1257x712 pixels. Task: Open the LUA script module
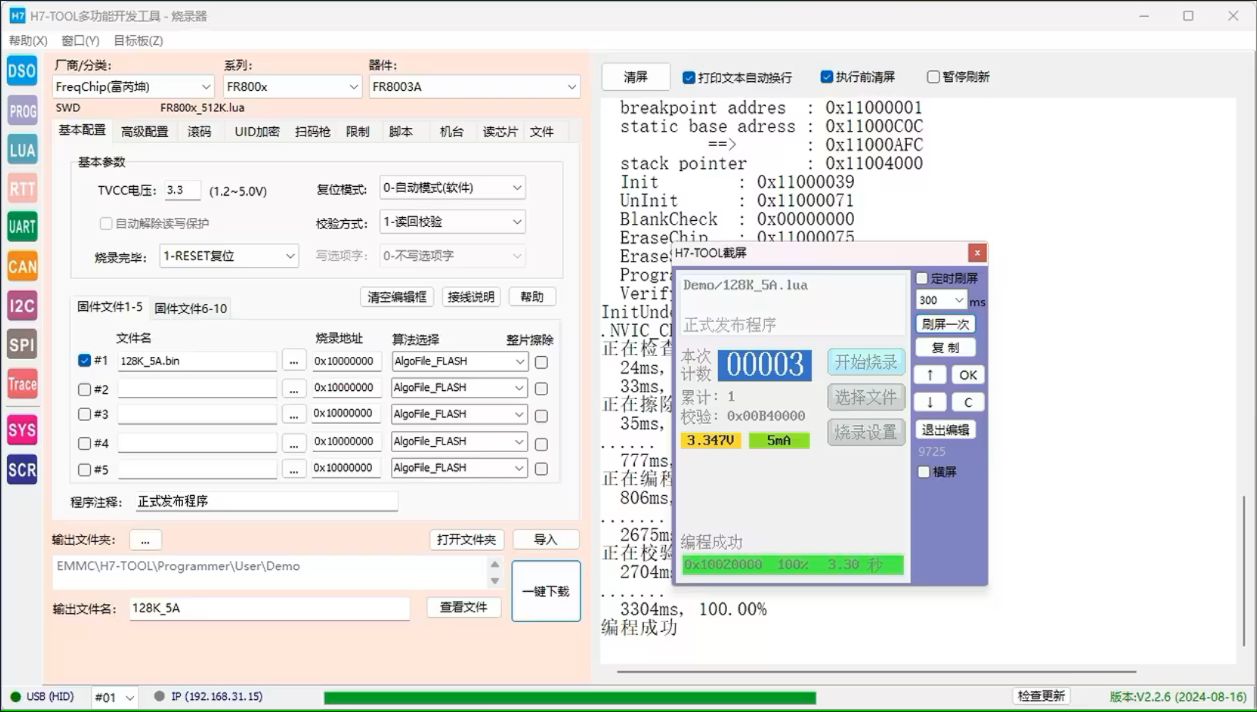(22, 150)
